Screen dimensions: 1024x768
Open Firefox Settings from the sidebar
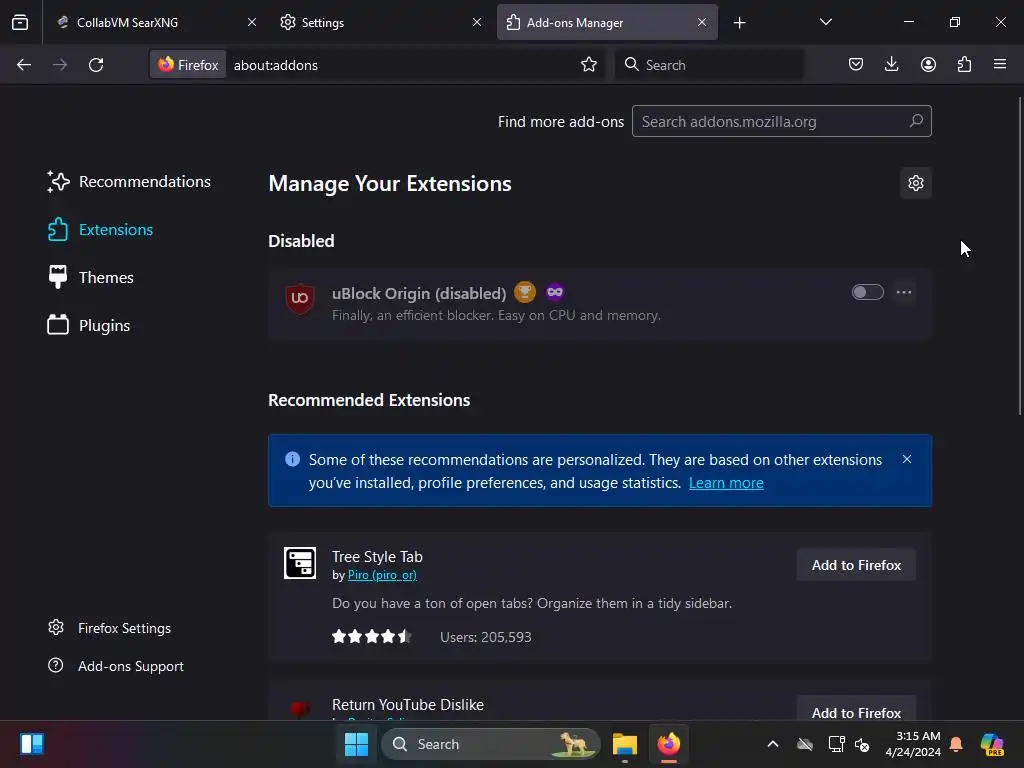(110, 628)
